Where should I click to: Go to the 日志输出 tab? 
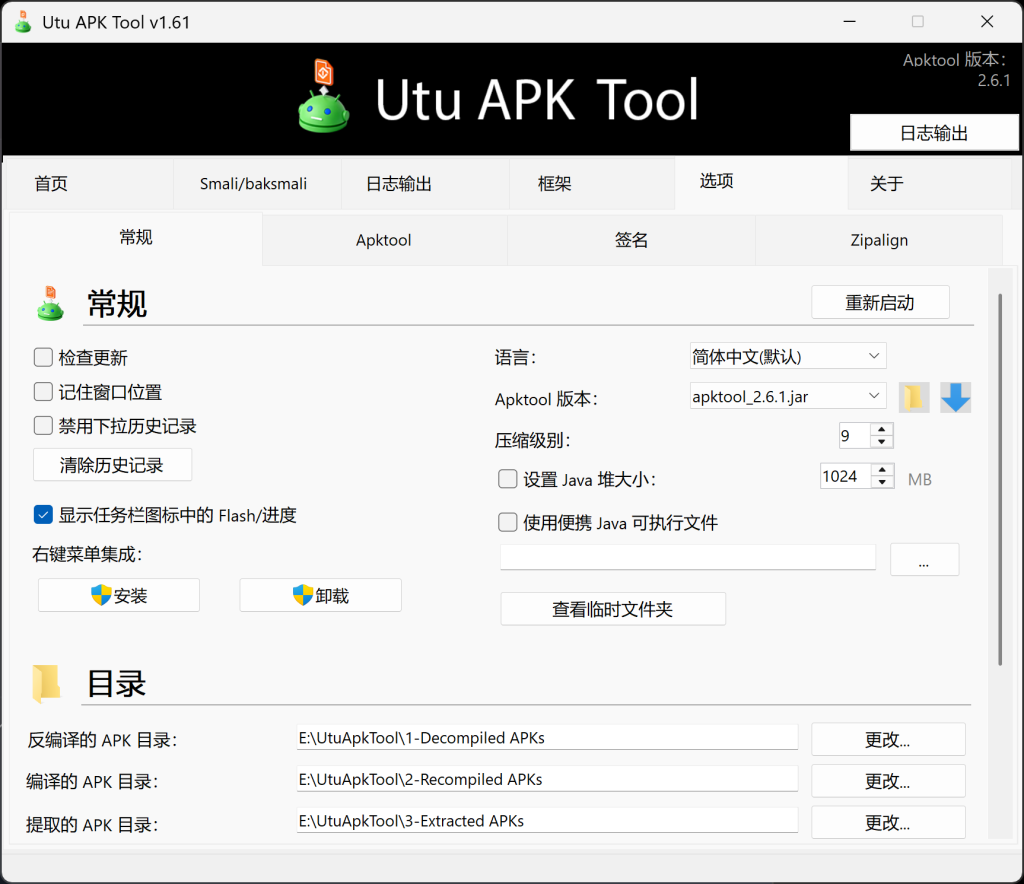click(x=425, y=183)
